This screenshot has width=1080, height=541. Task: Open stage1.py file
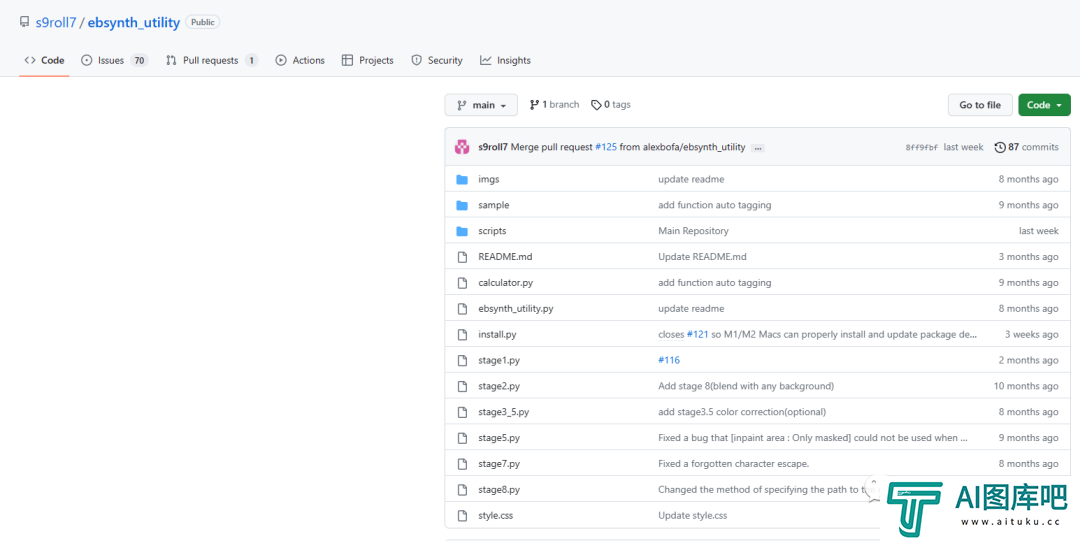499,360
